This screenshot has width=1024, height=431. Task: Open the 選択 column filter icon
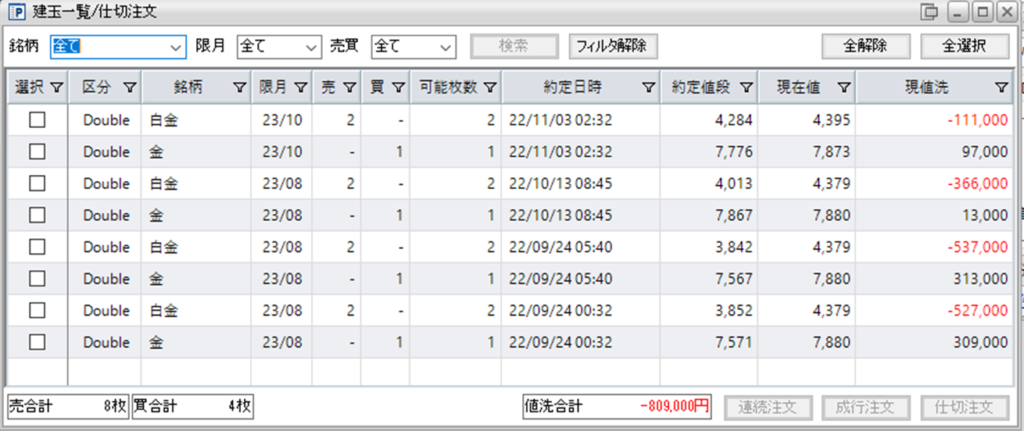pyautogui.click(x=57, y=88)
